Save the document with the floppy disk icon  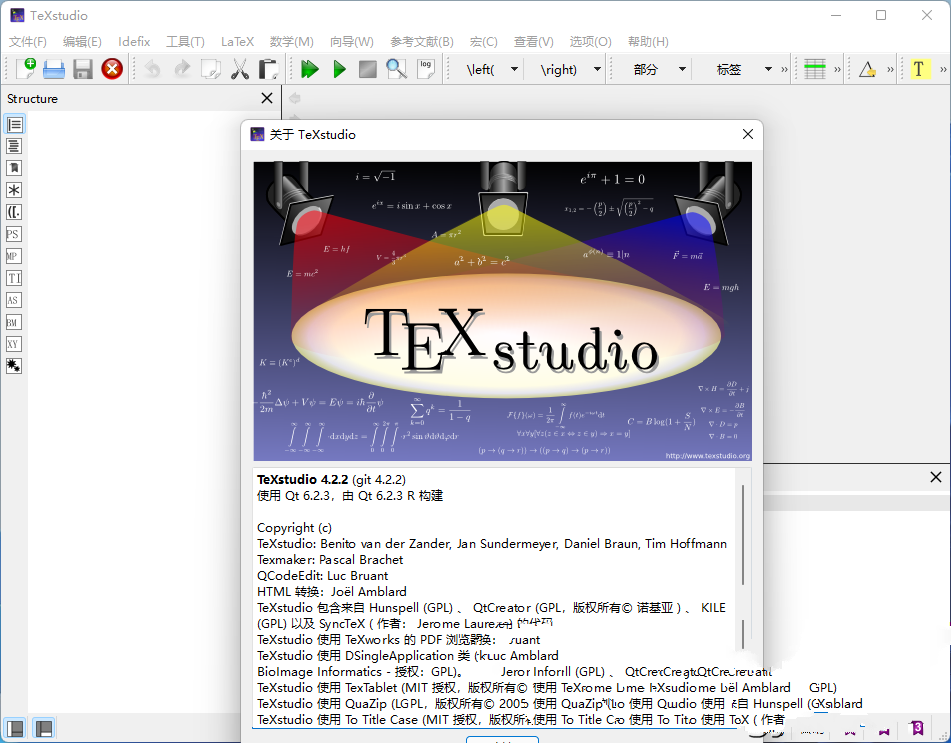click(x=83, y=69)
